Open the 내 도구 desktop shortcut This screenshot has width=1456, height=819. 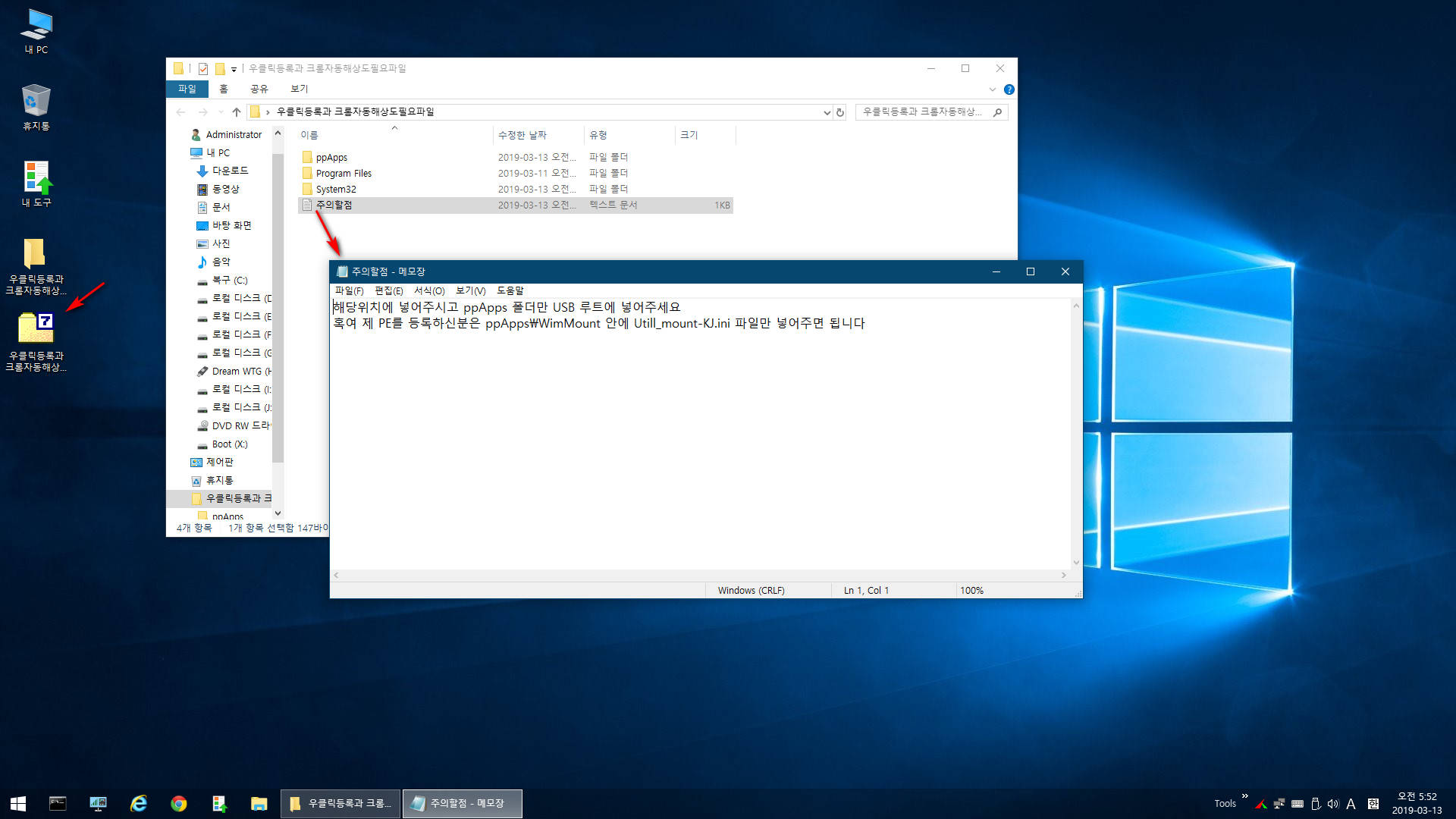tap(36, 184)
